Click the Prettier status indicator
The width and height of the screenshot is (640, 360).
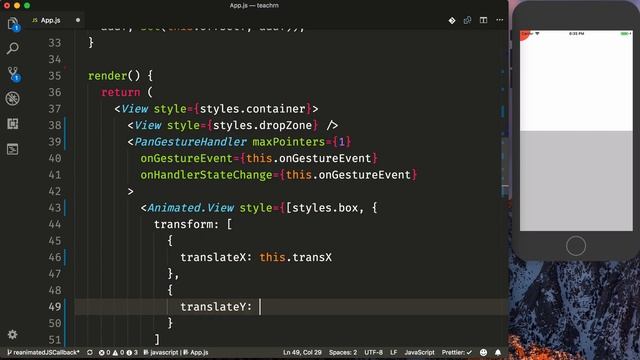tap(457, 353)
